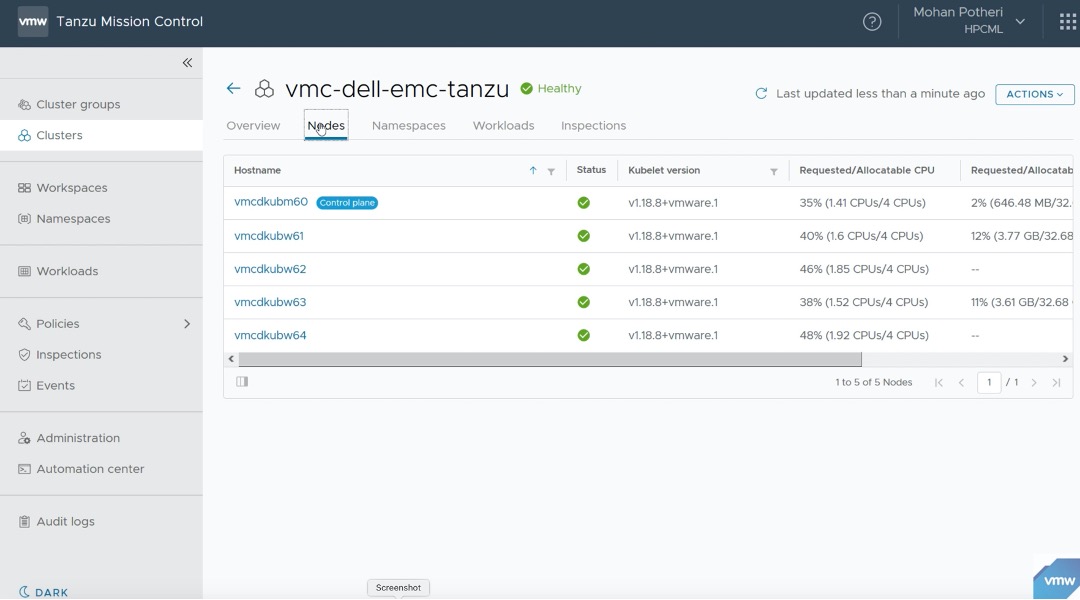Open node vmcdkubw64

point(270,335)
